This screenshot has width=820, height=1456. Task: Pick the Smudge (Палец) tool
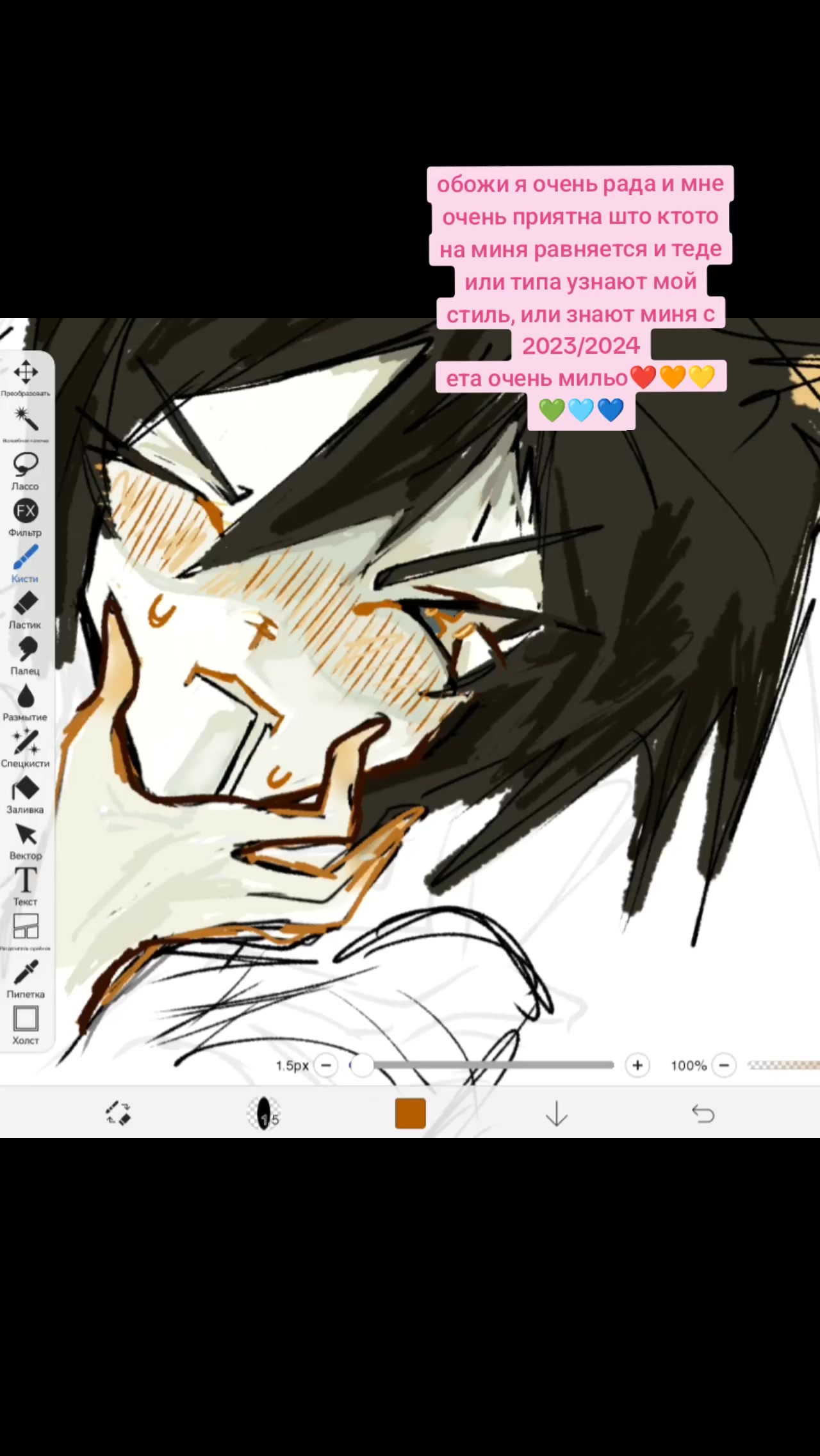coord(26,656)
